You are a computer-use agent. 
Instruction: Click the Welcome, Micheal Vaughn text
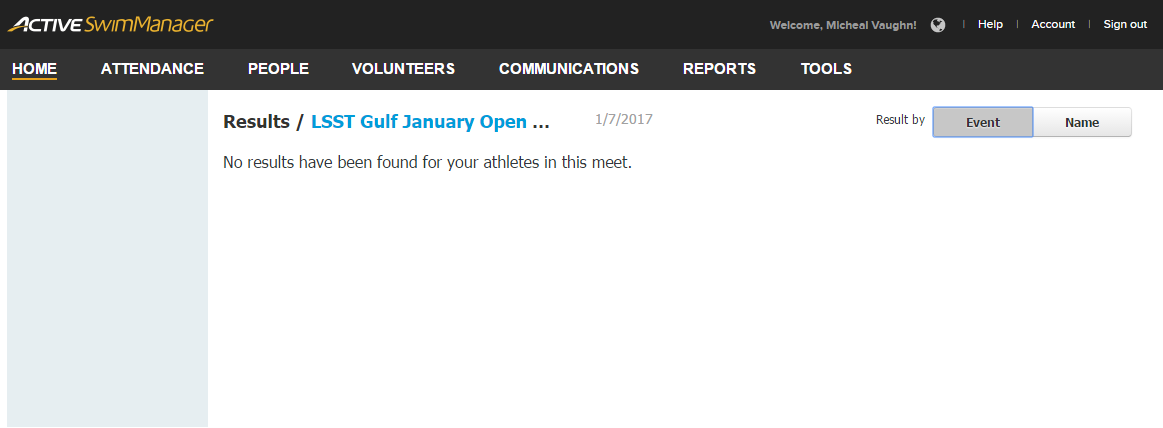click(843, 25)
